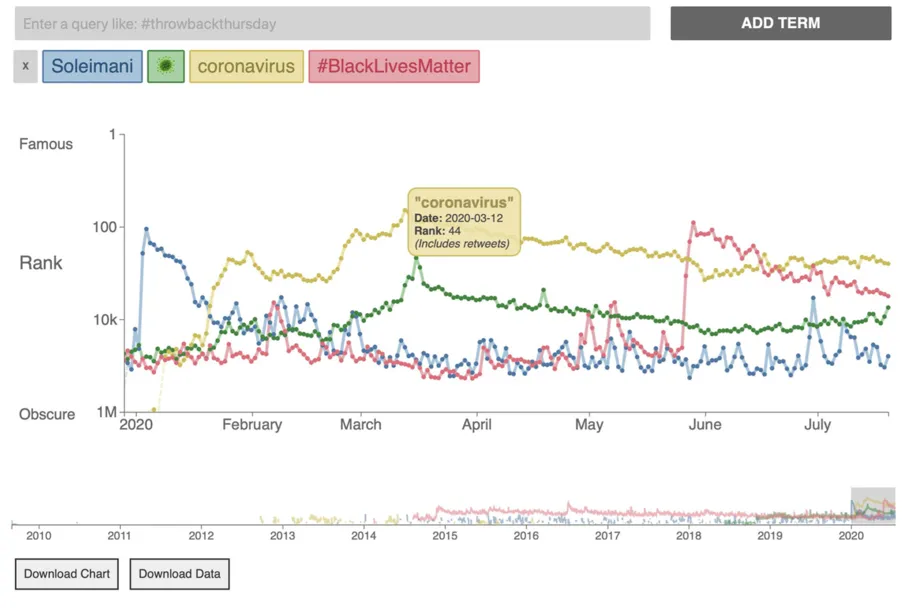Click the Download Data button
The width and height of the screenshot is (915, 610).
pyautogui.click(x=180, y=574)
